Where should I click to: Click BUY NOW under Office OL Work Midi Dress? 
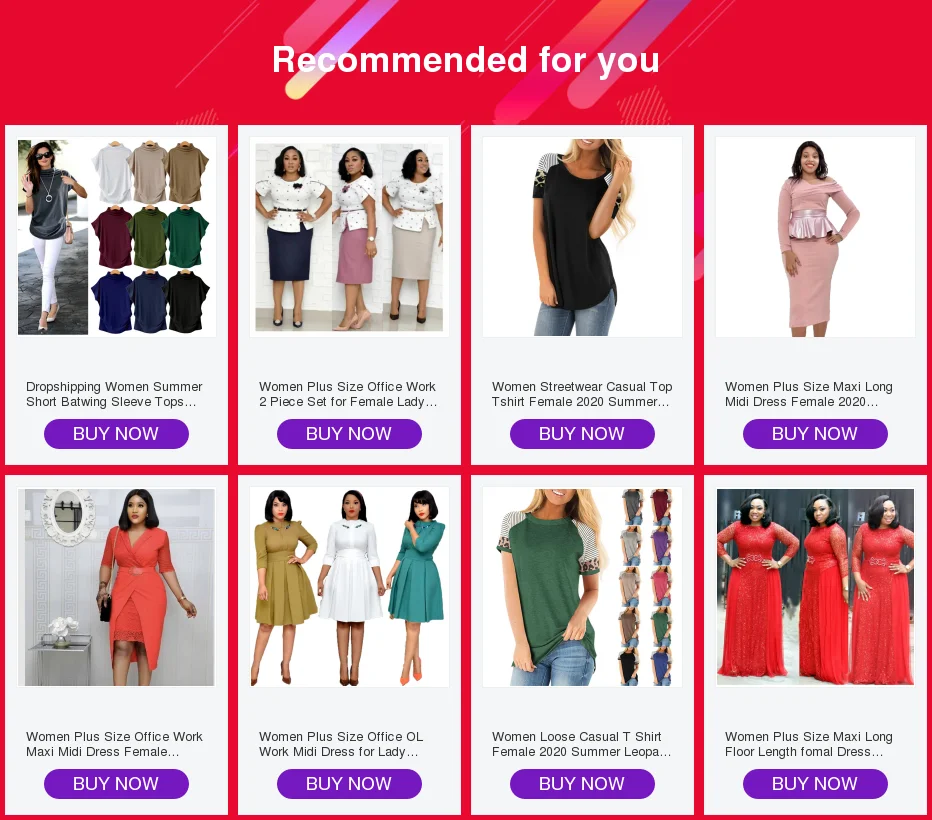[350, 784]
